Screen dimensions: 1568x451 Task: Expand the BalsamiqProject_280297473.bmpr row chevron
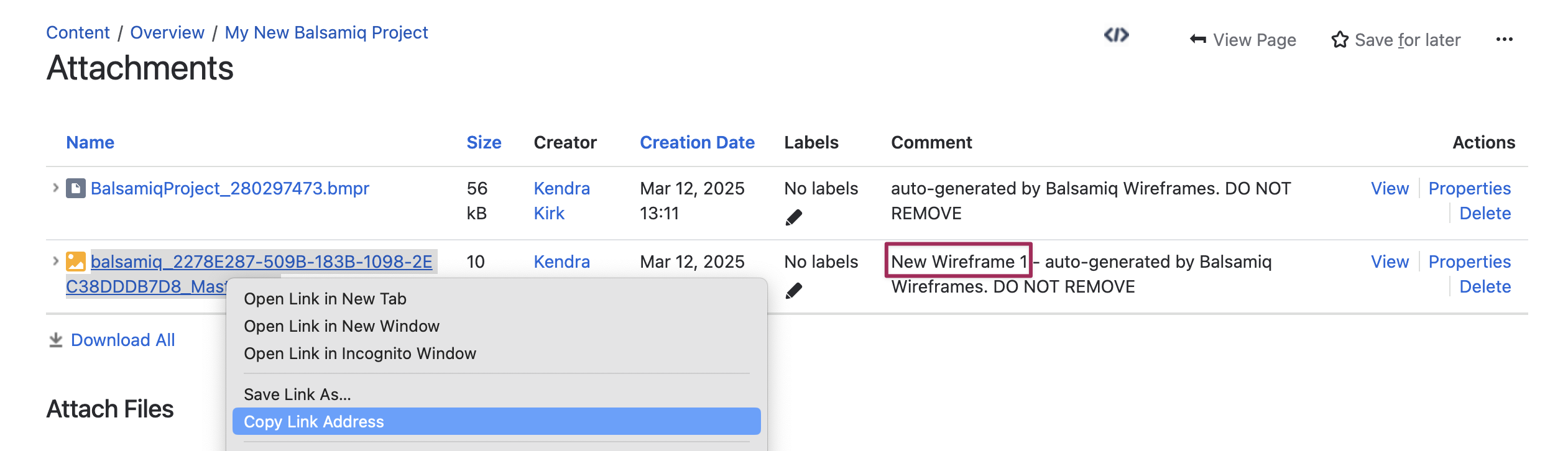coord(55,188)
